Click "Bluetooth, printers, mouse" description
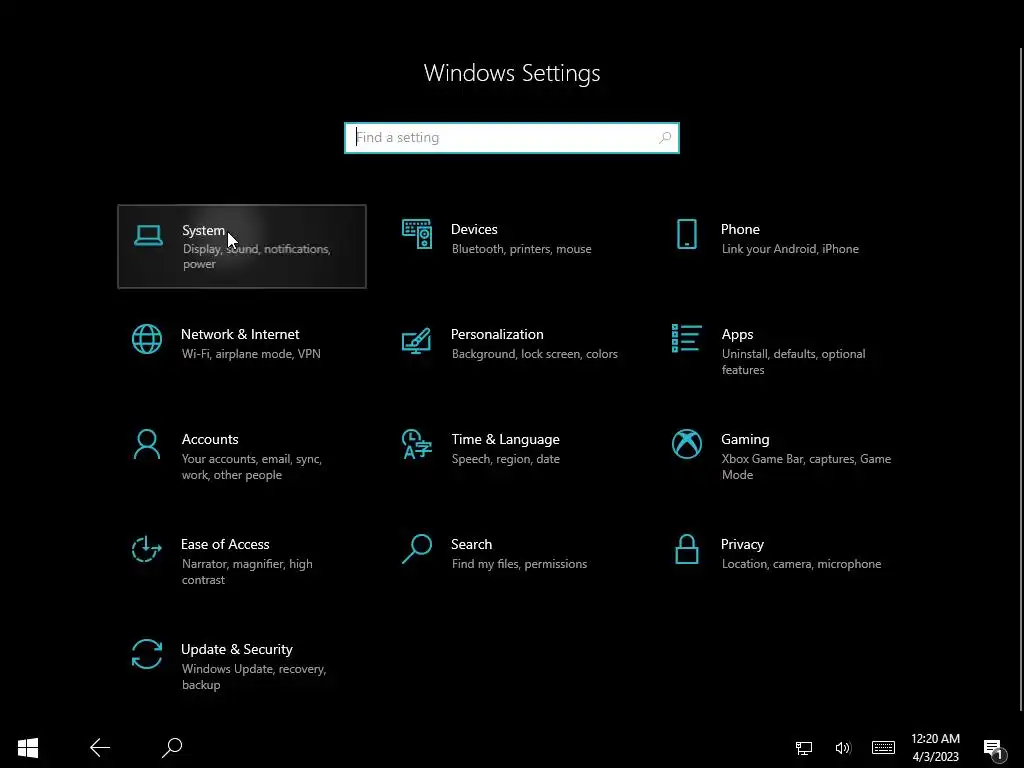The height and width of the screenshot is (768, 1024). (521, 249)
